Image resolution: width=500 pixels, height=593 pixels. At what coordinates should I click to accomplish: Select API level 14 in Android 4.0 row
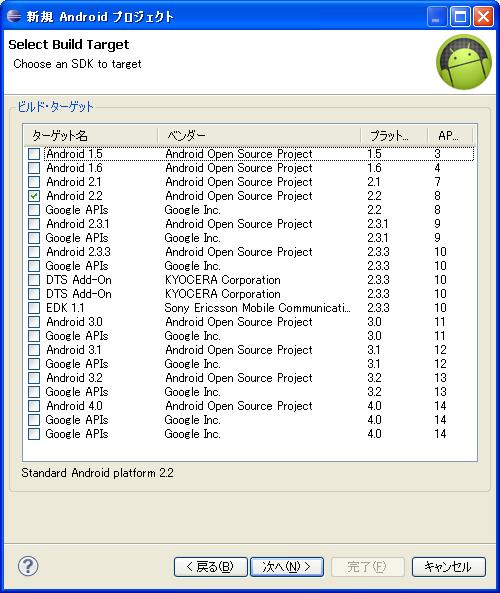[440, 406]
